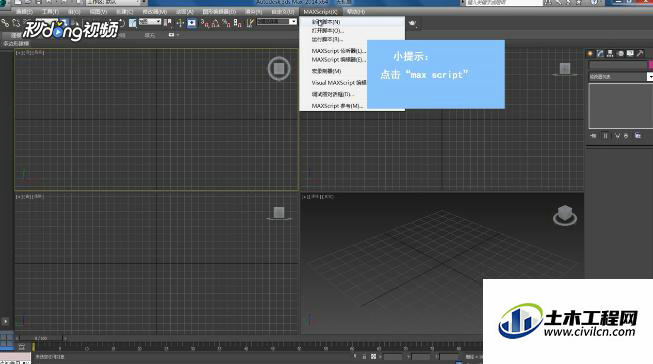Screen dimensions: 653x364
Task: Click the ViewCube in top-right viewport
Action: [x=565, y=69]
